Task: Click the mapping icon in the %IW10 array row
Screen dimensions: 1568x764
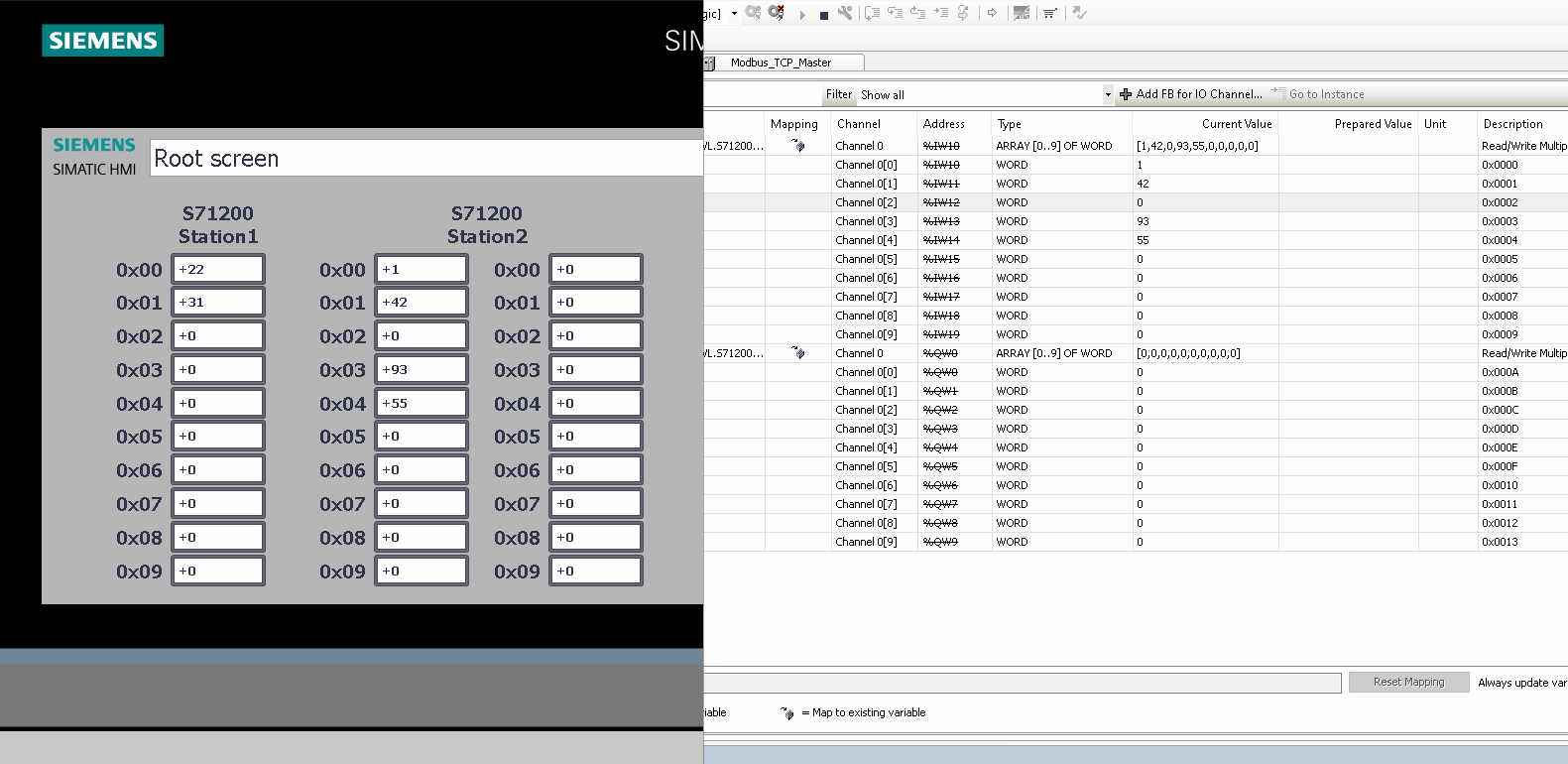Action: pyautogui.click(x=798, y=146)
